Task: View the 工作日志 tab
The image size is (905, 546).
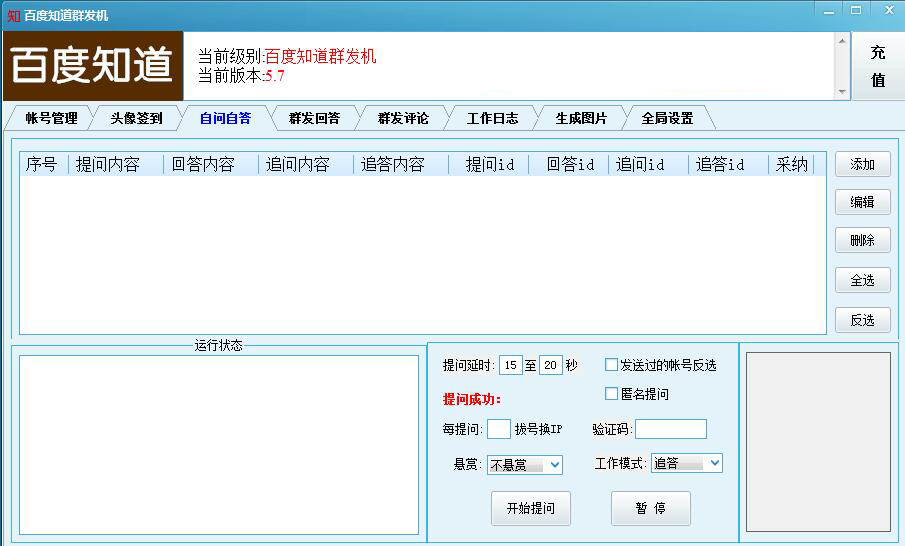Action: click(x=492, y=118)
